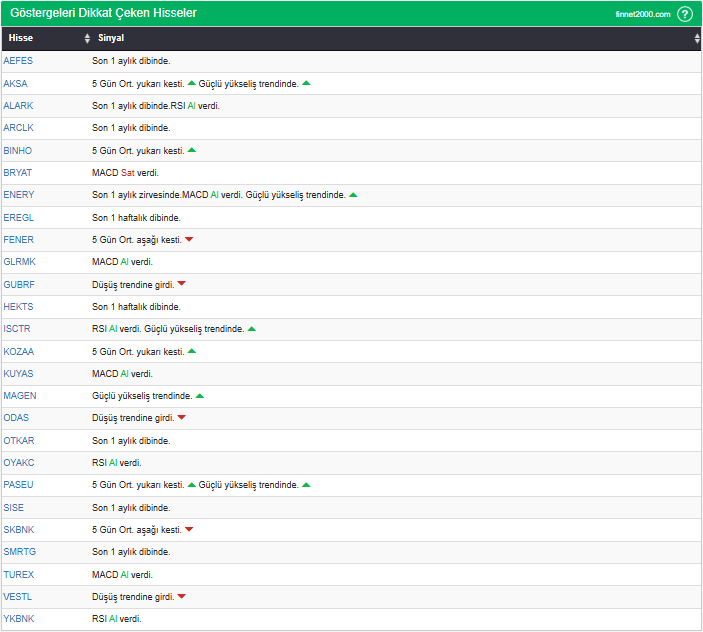Click the red down arrow in VESTL row
Screen dimensions: 703x632
click(x=182, y=596)
